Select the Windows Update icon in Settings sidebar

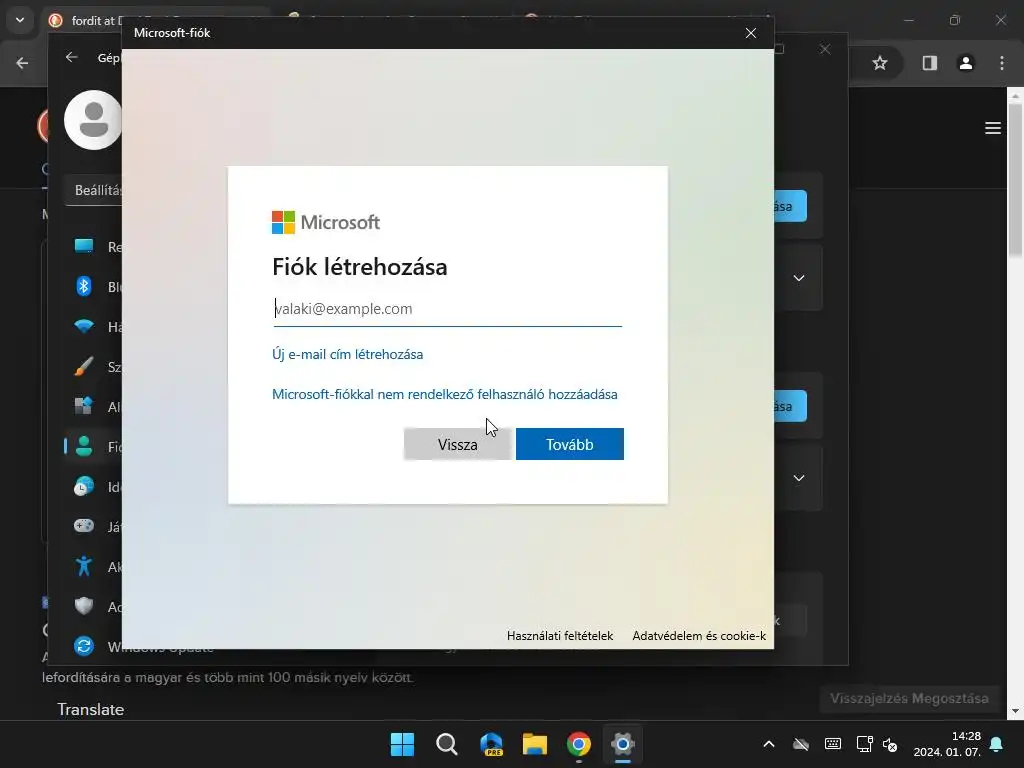[x=84, y=646]
